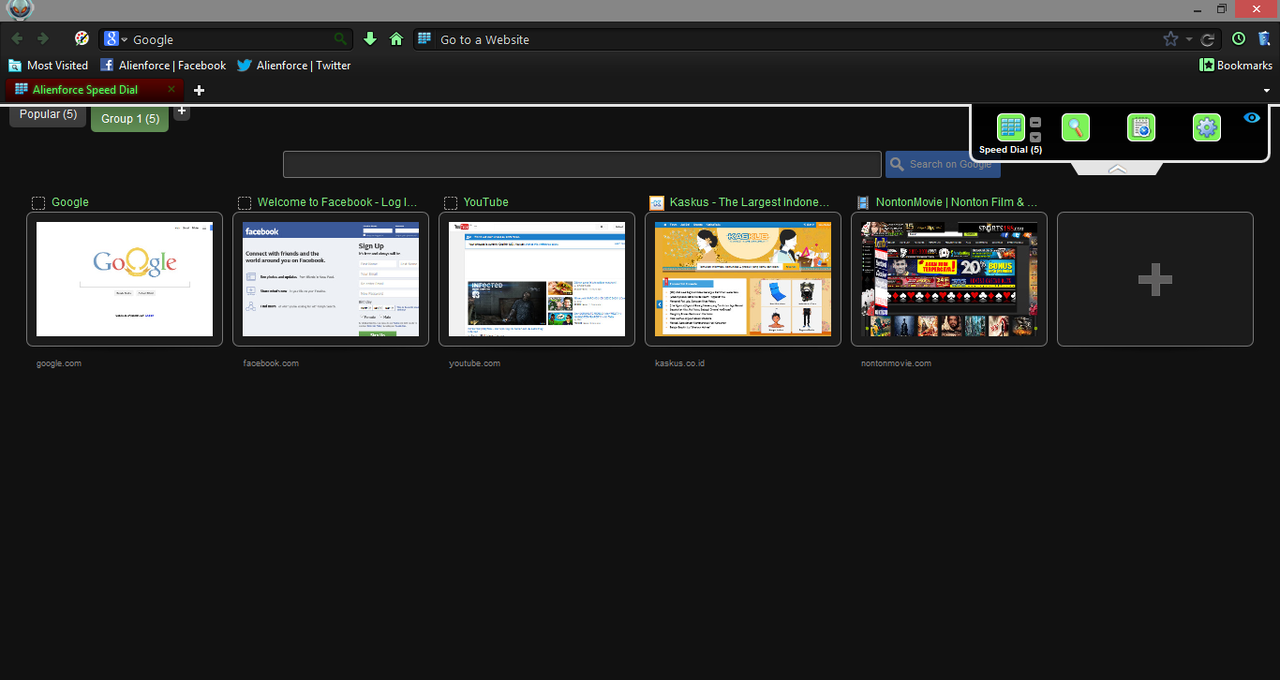Click the speed dial search input field
The image size is (1280, 680).
click(x=582, y=164)
